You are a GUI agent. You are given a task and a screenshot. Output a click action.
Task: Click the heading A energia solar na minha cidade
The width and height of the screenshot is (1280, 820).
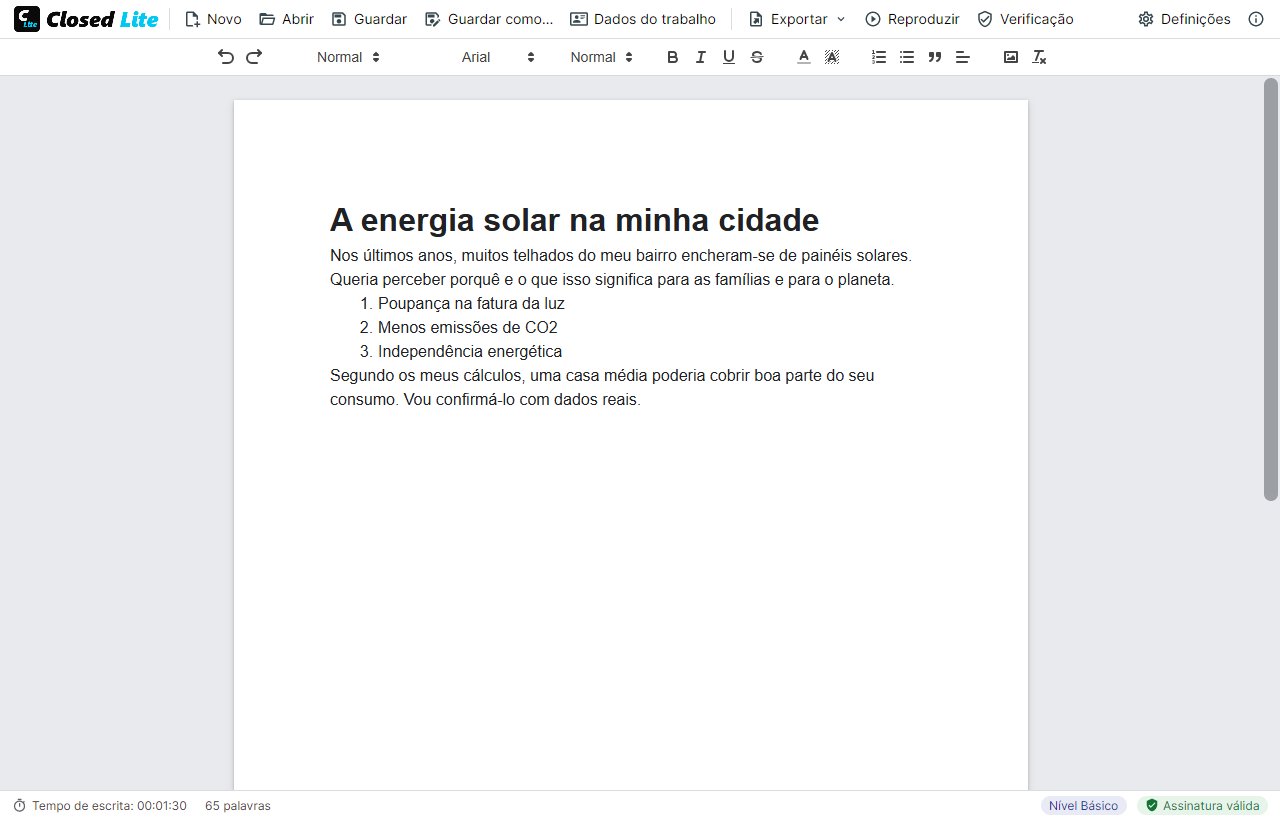pos(574,220)
